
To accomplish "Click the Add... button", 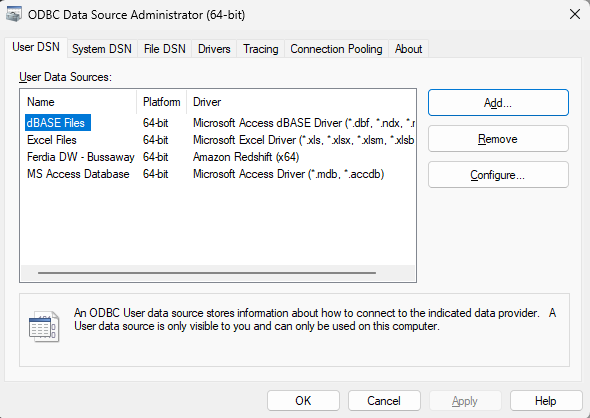I will 498,103.
